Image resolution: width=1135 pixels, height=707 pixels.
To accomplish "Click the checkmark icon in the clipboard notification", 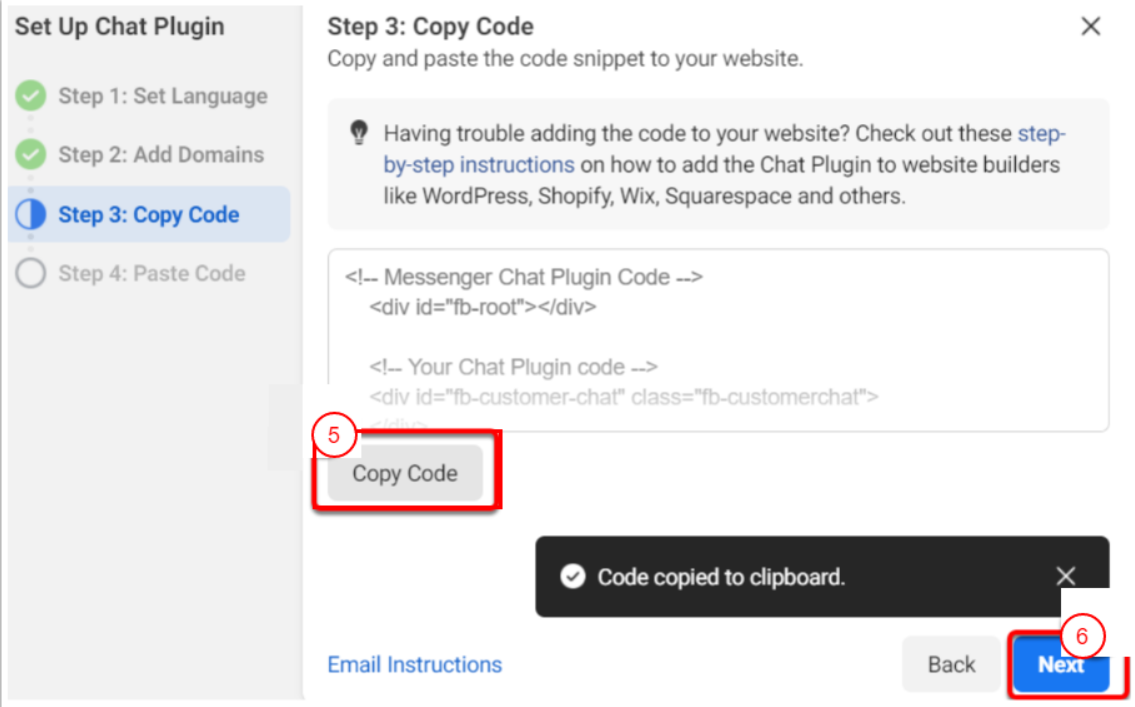I will tap(572, 577).
